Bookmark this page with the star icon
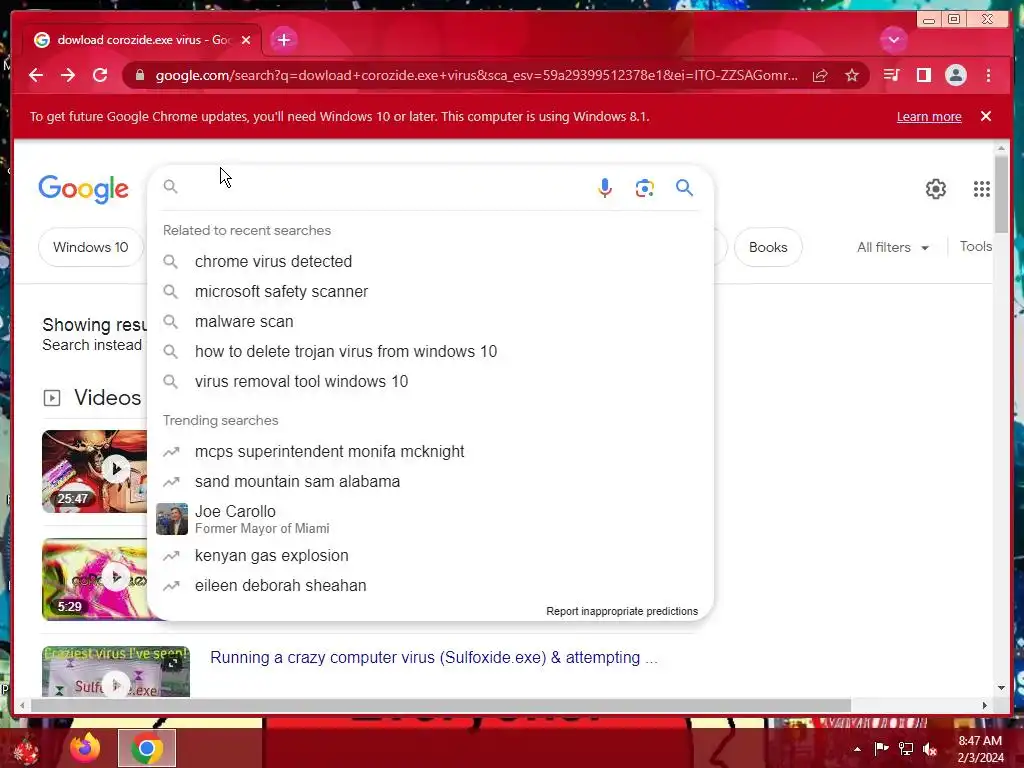 (x=852, y=75)
